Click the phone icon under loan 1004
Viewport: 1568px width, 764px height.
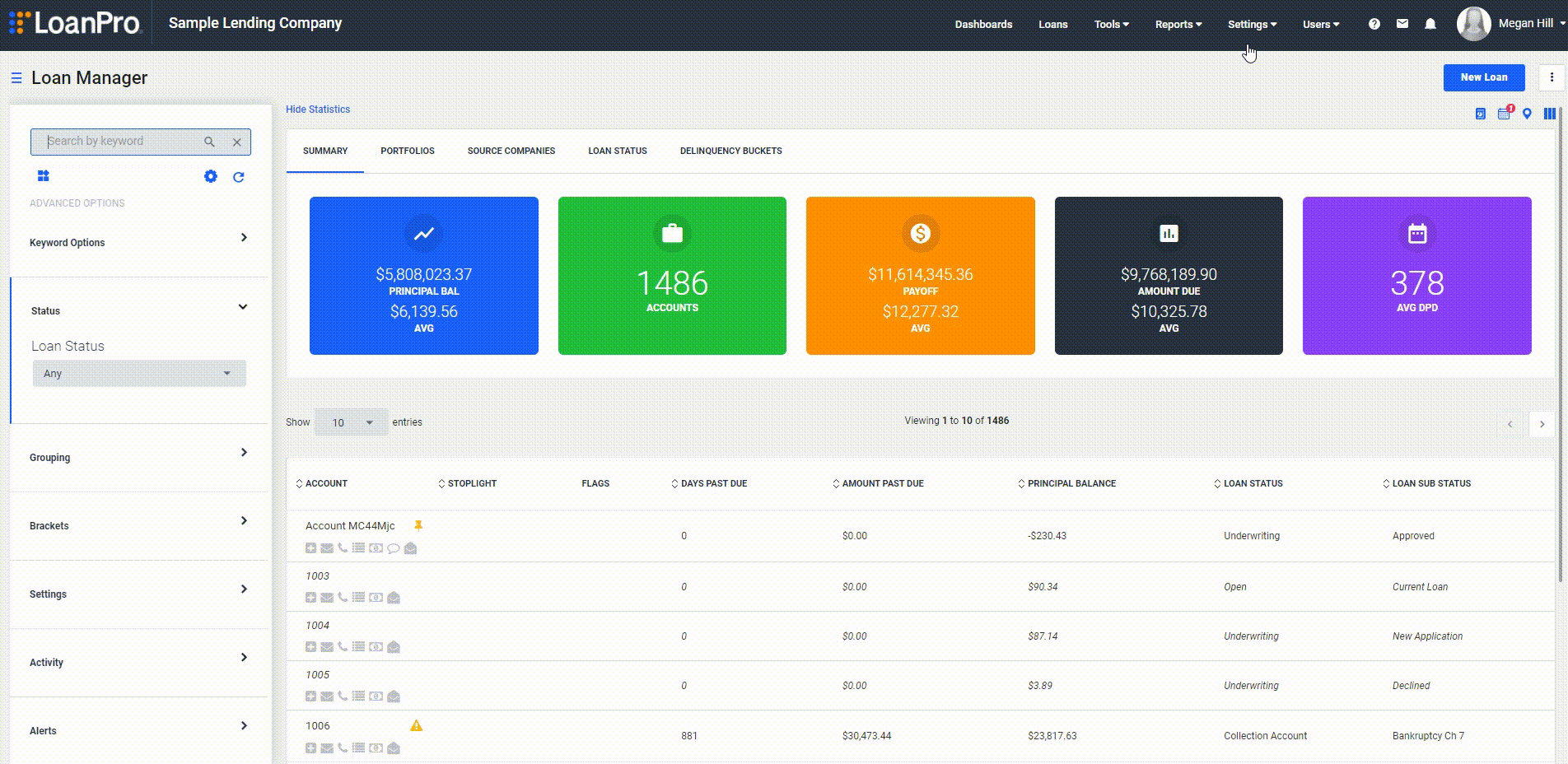tap(343, 647)
